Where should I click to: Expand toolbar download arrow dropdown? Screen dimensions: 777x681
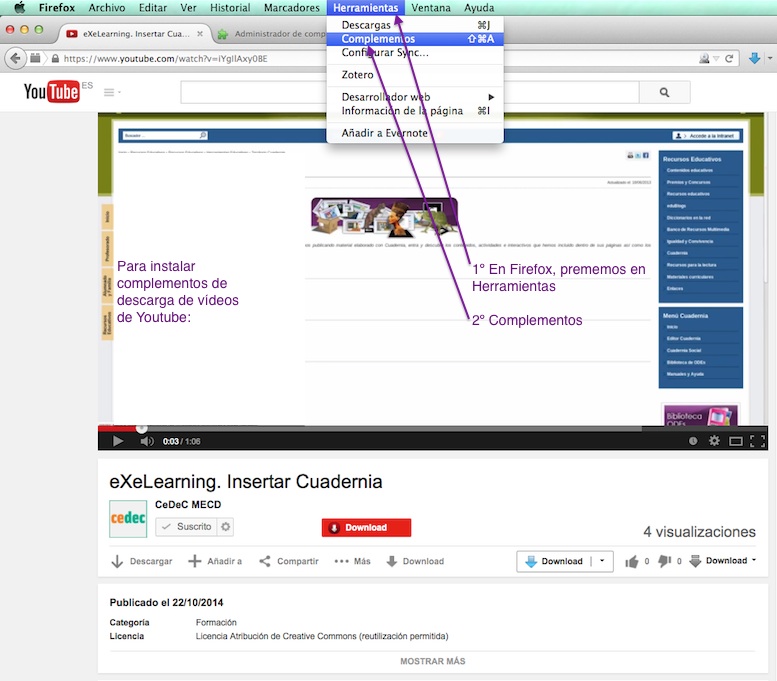point(770,58)
